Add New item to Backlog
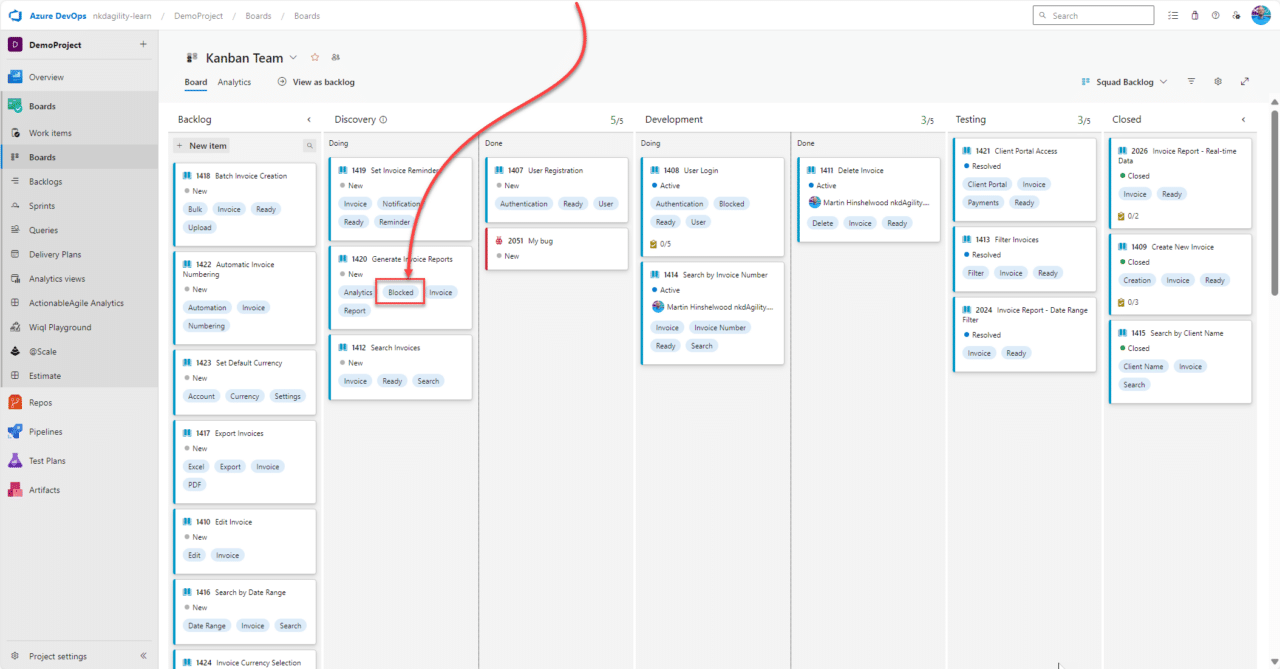1280x669 pixels. pos(202,146)
